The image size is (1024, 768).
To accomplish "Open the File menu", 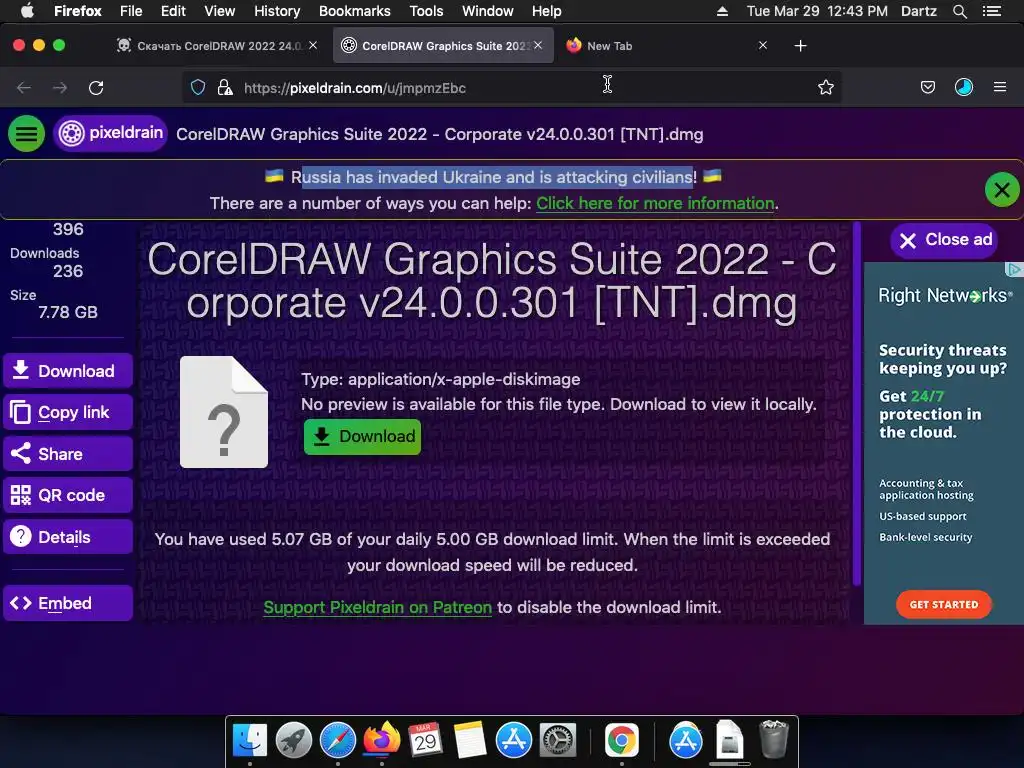I will coord(131,11).
